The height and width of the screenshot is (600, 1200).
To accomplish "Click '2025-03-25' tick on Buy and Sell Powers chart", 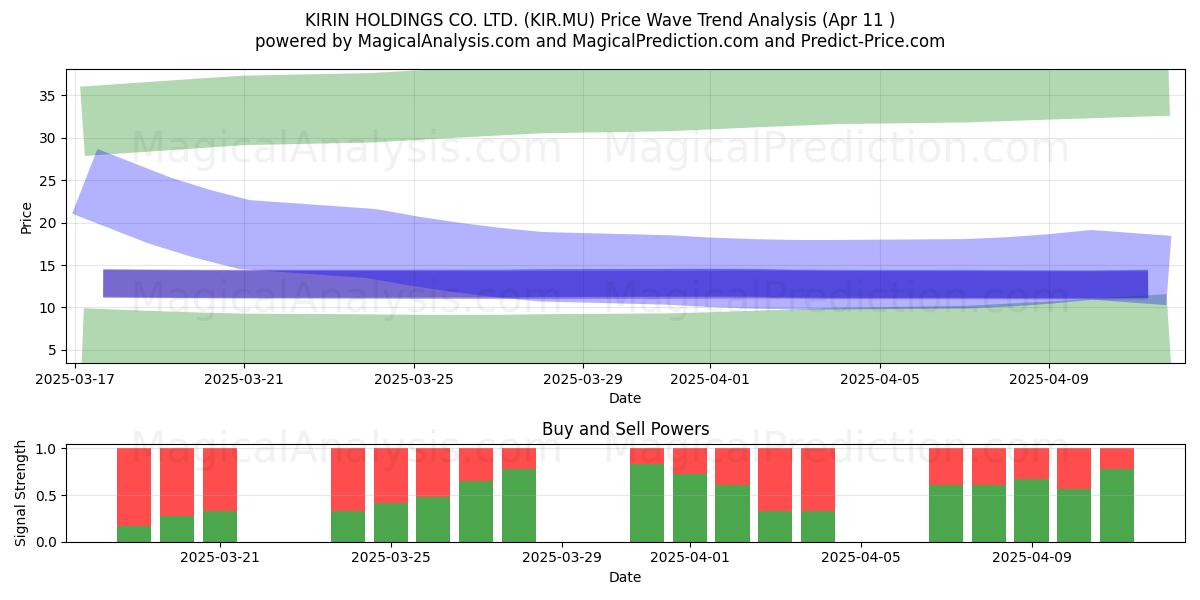I will [390, 558].
